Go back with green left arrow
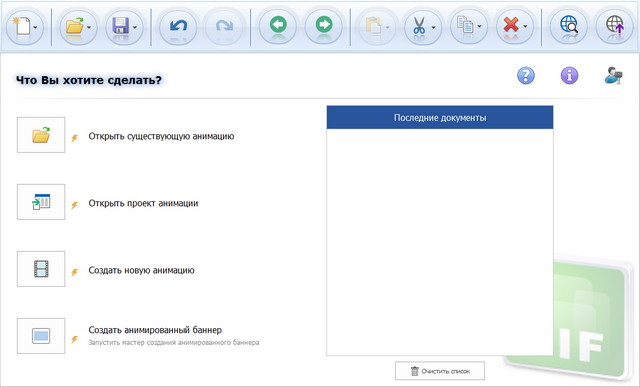This screenshot has width=640, height=387. [x=278, y=25]
